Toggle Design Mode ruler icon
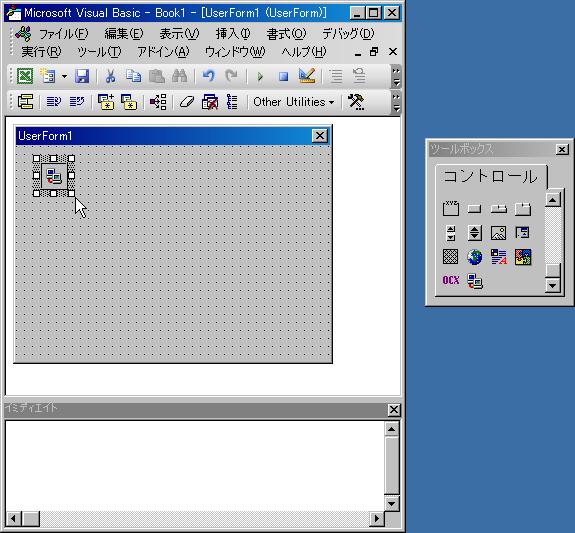575x533 pixels. (307, 76)
